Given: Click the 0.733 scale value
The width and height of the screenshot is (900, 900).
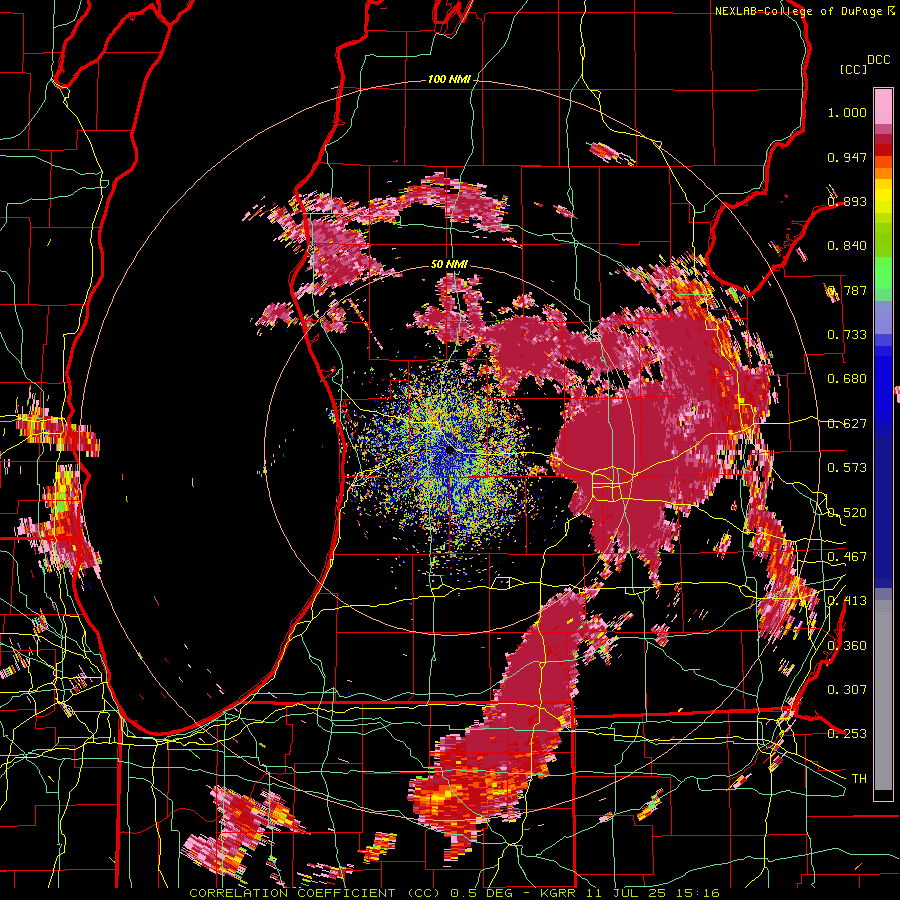Looking at the screenshot, I should click(x=847, y=335).
